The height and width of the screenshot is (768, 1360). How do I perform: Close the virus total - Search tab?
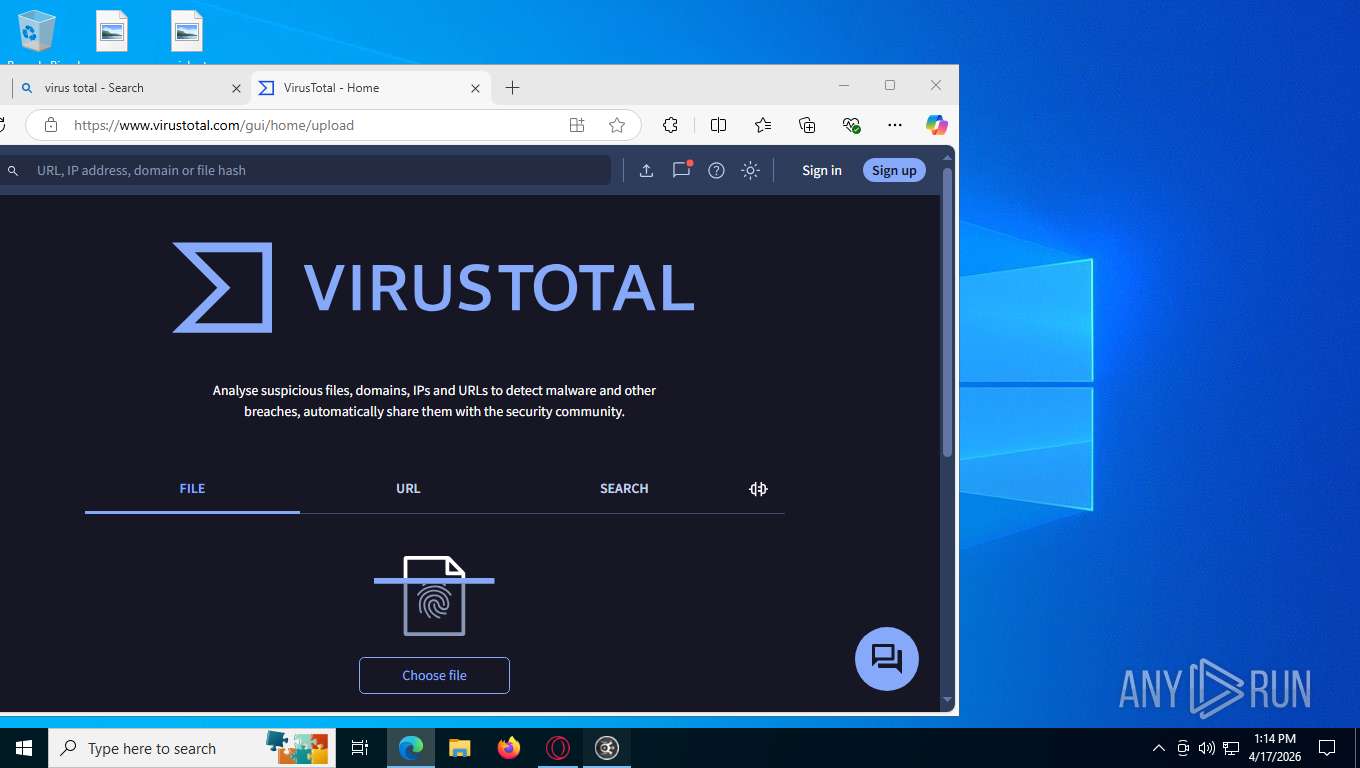(236, 88)
